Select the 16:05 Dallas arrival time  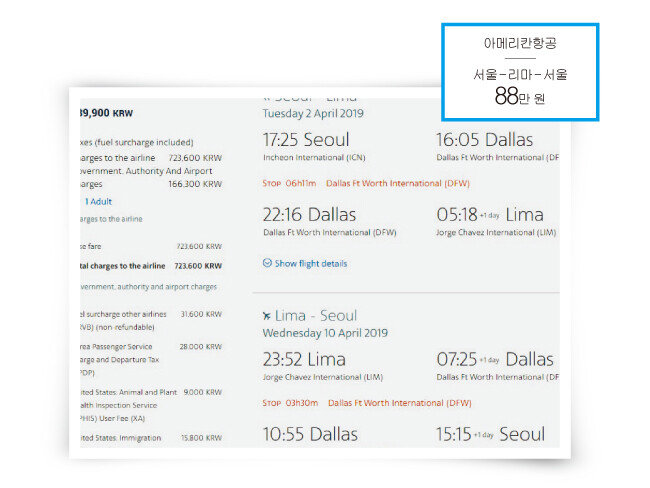[x=485, y=140]
